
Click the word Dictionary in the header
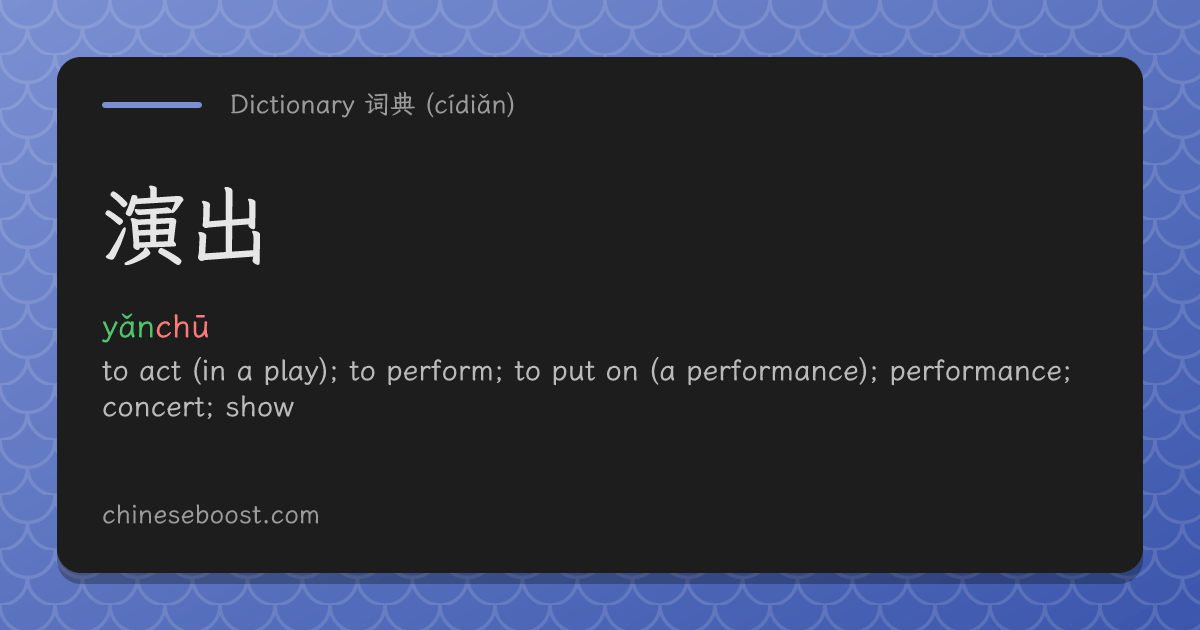(292, 104)
